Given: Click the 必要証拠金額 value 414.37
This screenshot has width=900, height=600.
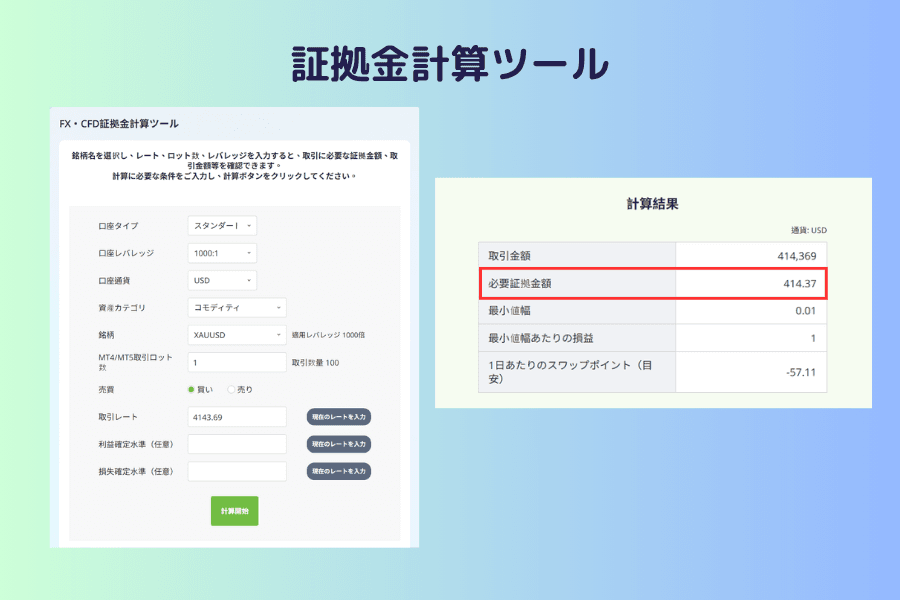Looking at the screenshot, I should 800,284.
